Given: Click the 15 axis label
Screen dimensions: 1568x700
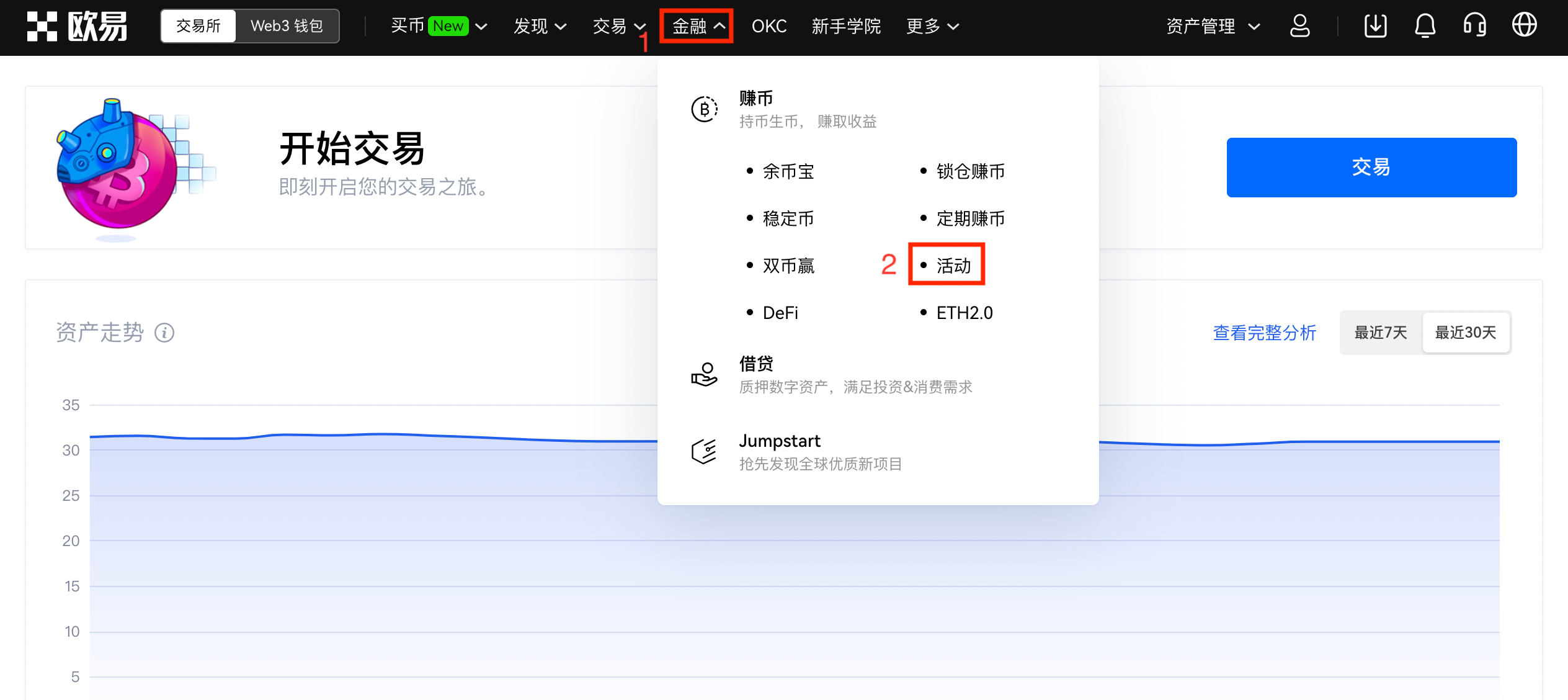Looking at the screenshot, I should (x=72, y=586).
